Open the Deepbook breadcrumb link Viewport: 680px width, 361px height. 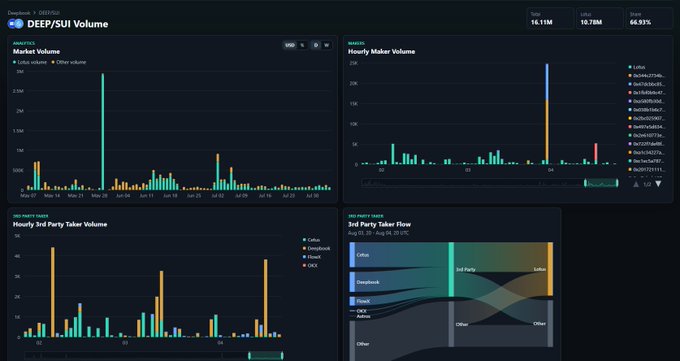(19, 13)
